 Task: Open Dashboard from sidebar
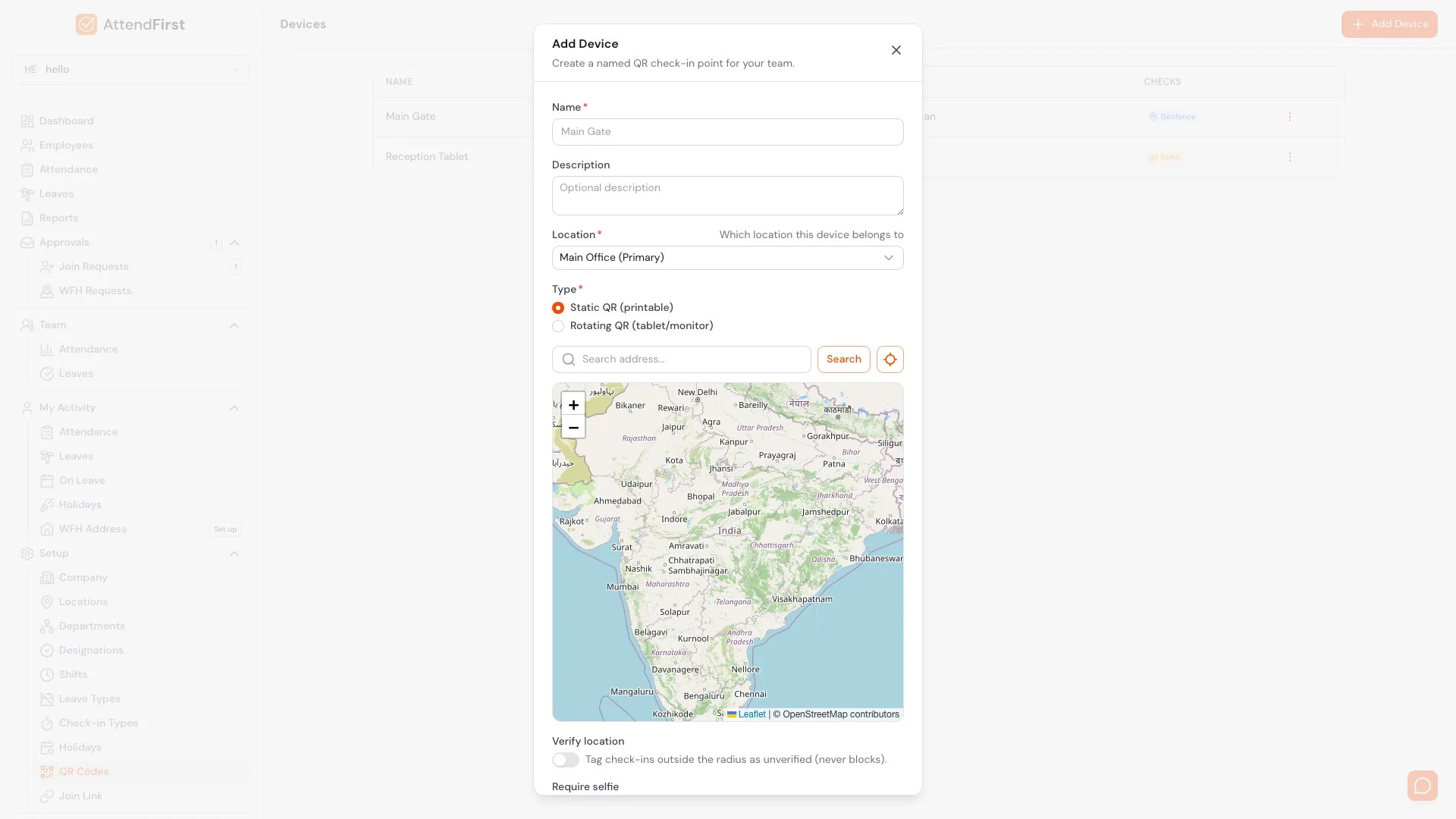66,121
